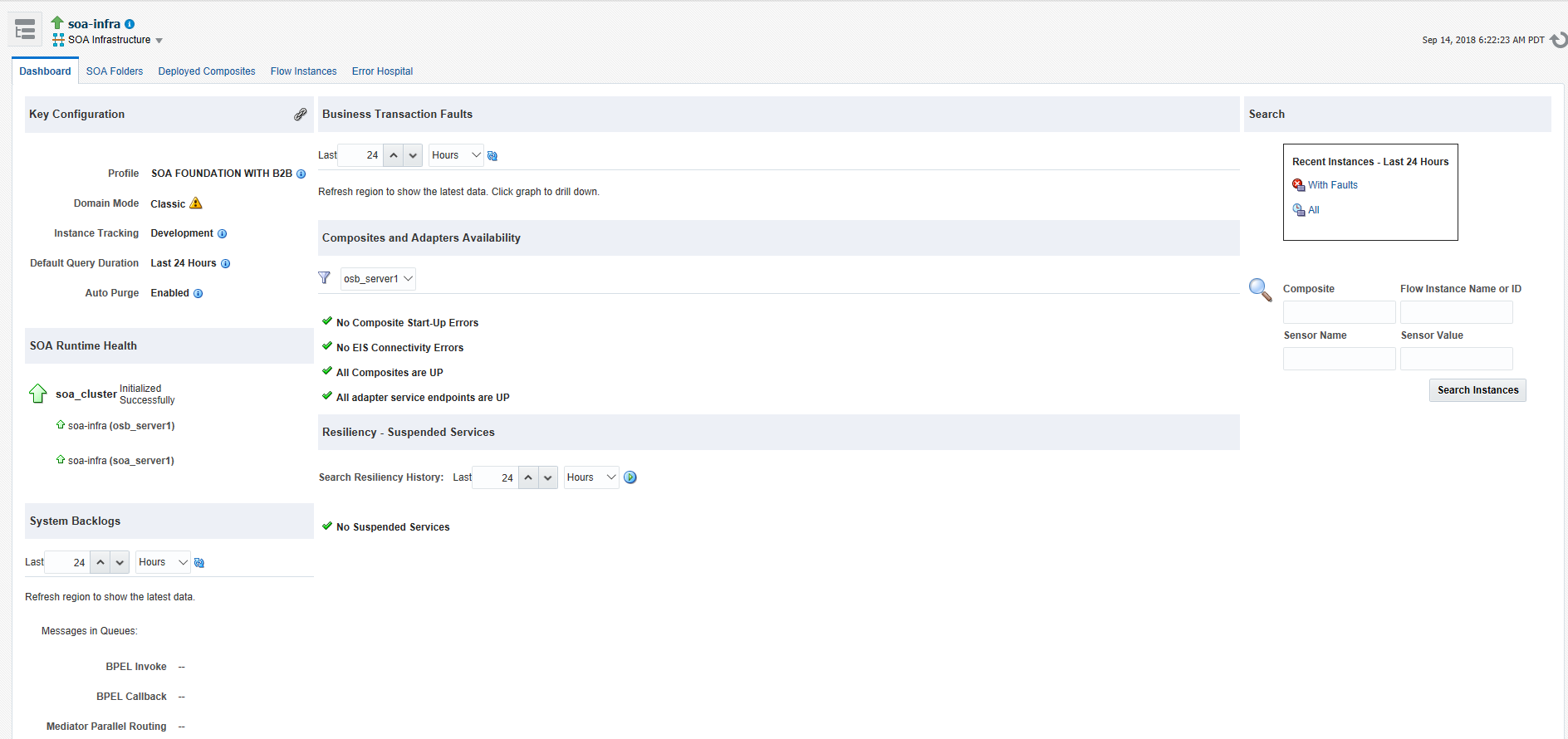
Task: Click the paperclip icon in Key Configuration
Action: click(301, 115)
